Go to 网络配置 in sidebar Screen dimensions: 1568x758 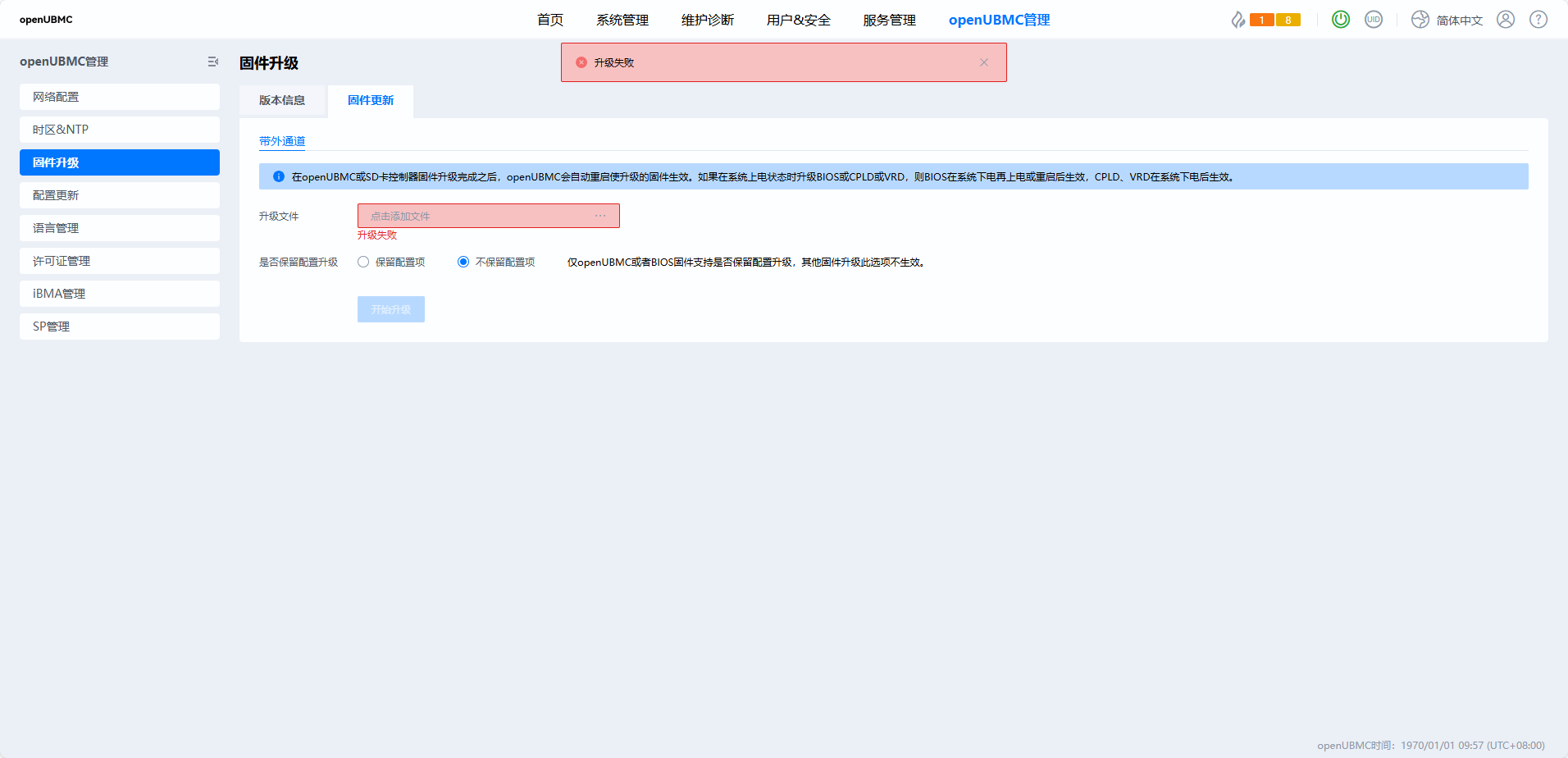pos(120,97)
